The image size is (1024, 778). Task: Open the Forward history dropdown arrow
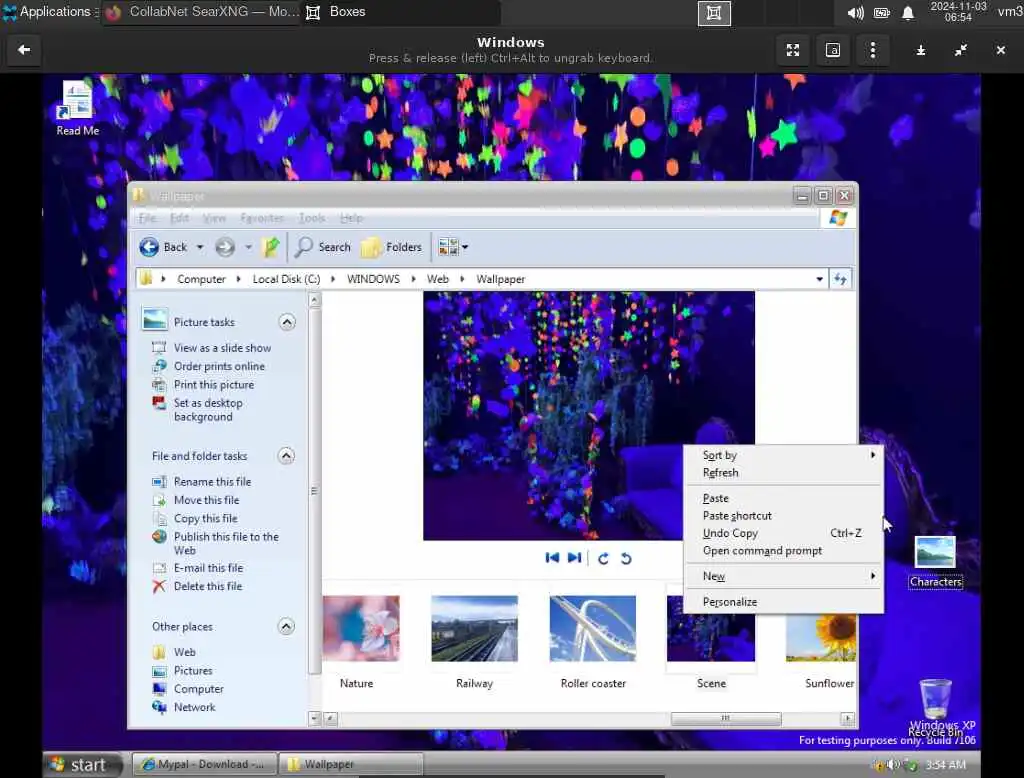pyautogui.click(x=248, y=247)
